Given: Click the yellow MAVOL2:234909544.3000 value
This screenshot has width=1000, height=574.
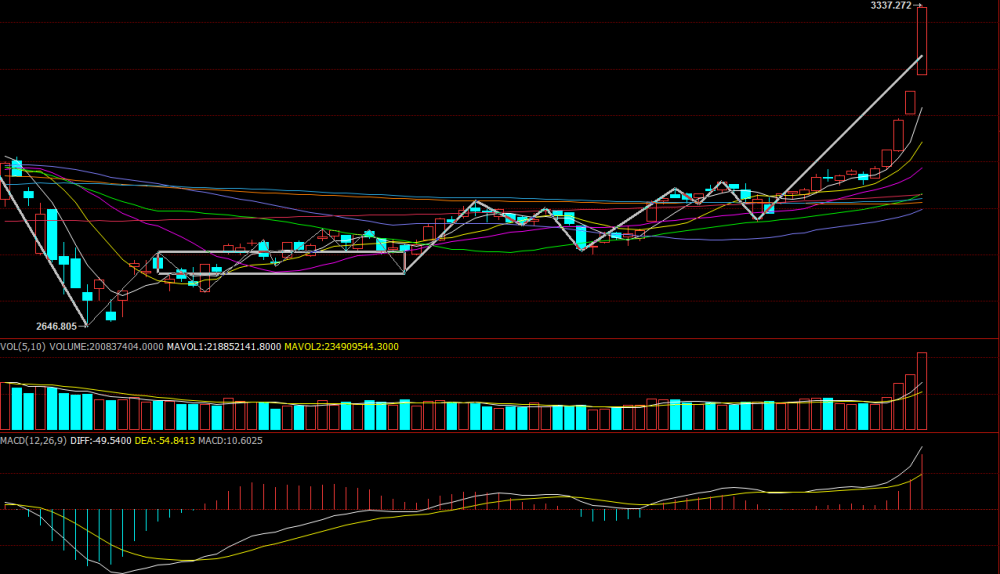Looking at the screenshot, I should click(341, 346).
